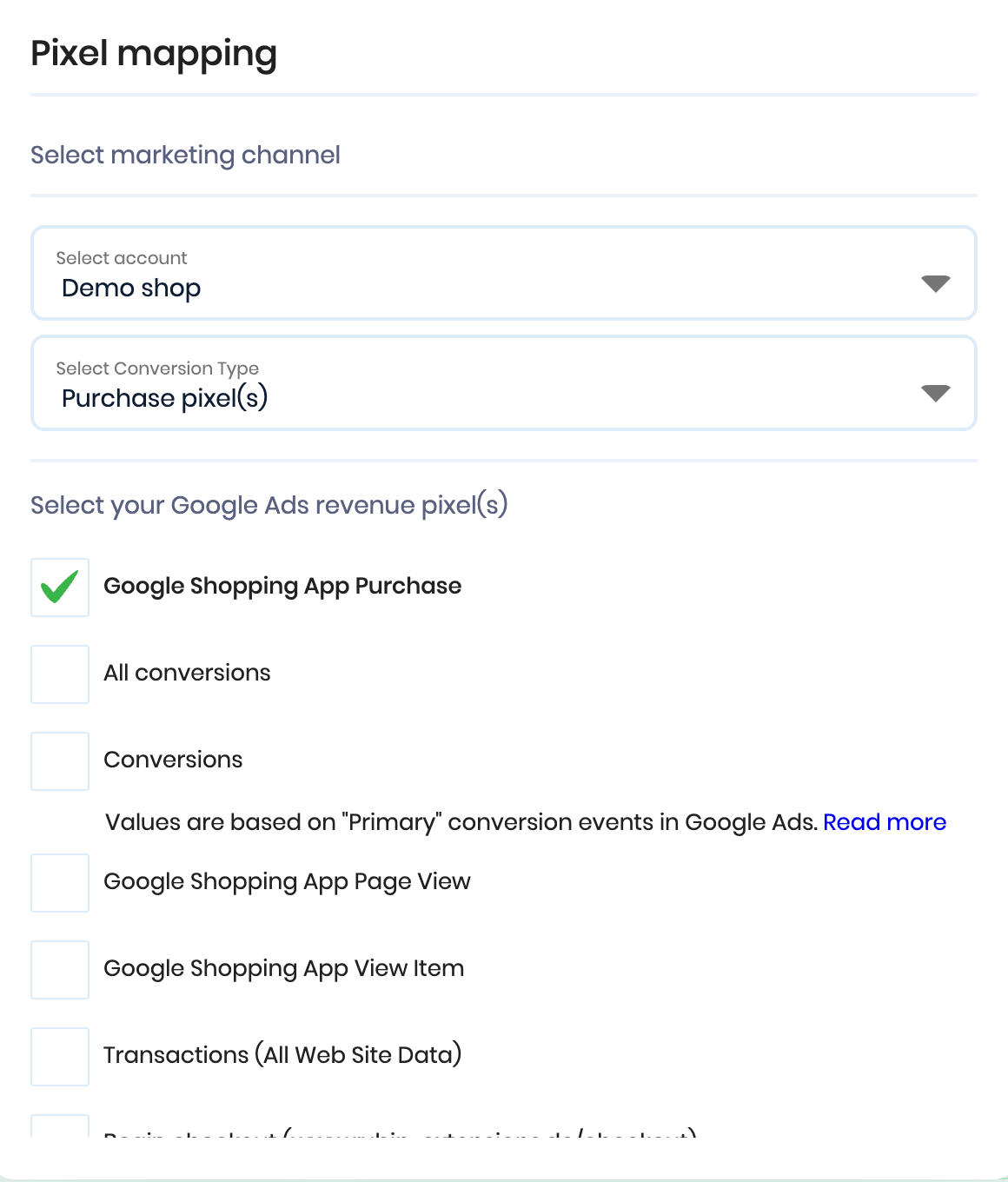Uncheck the Google Shopping App Purchase checkbox
The image size is (1008, 1182).
pyautogui.click(x=60, y=588)
